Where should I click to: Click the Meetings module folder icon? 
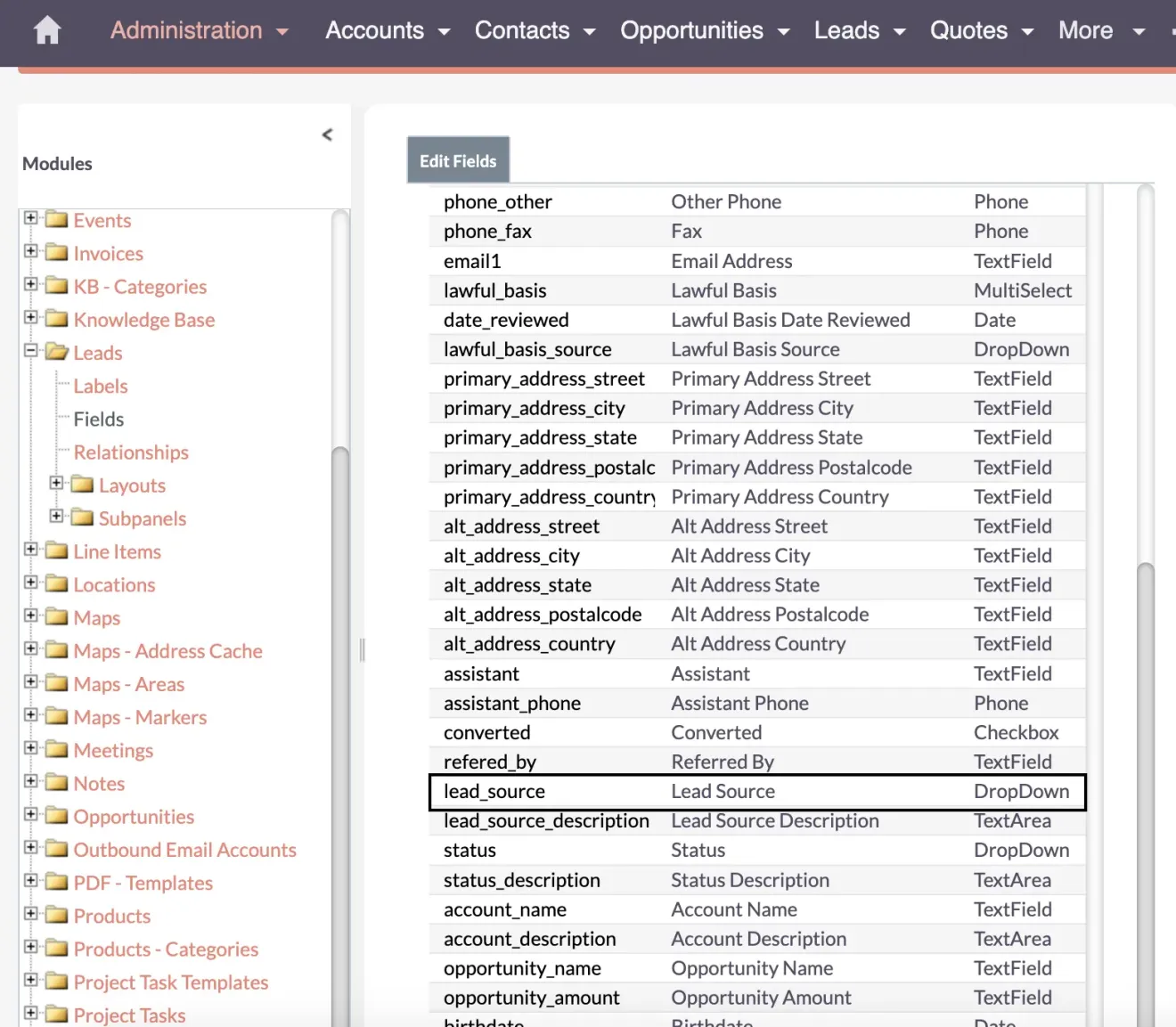coord(55,749)
